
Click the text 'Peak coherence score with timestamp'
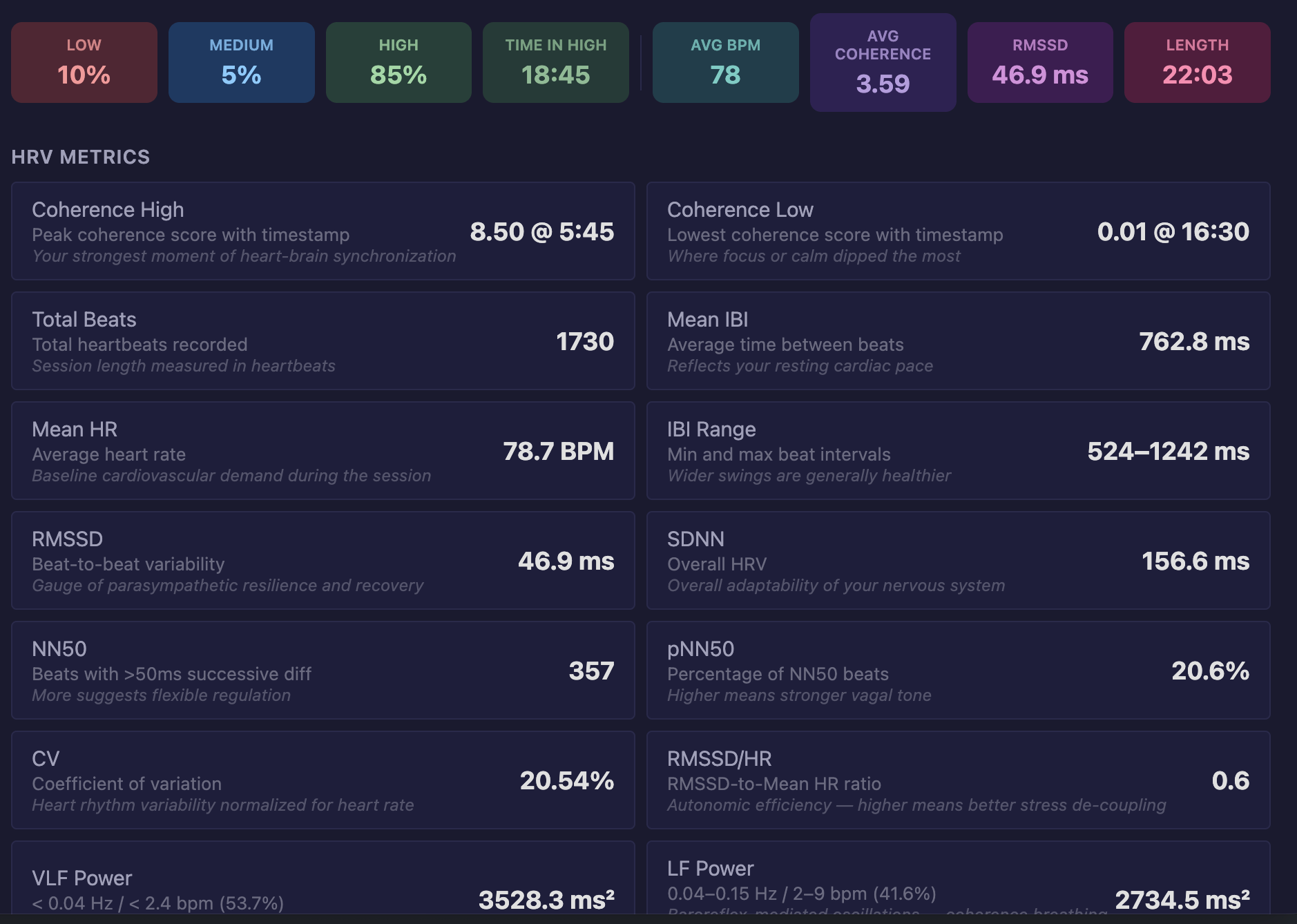[x=191, y=235]
